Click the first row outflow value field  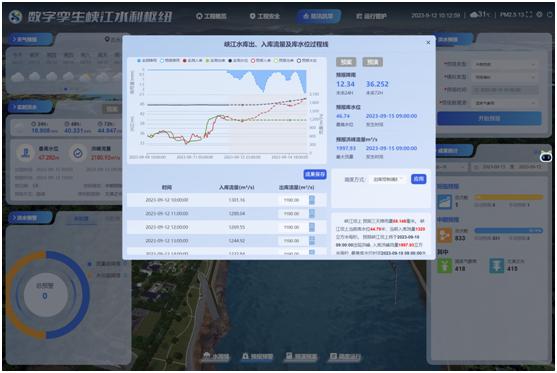point(292,200)
